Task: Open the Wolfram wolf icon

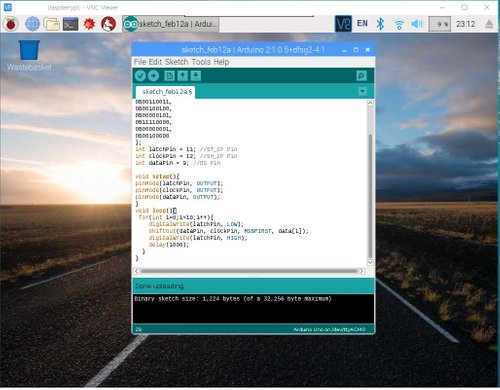Action: [108, 24]
